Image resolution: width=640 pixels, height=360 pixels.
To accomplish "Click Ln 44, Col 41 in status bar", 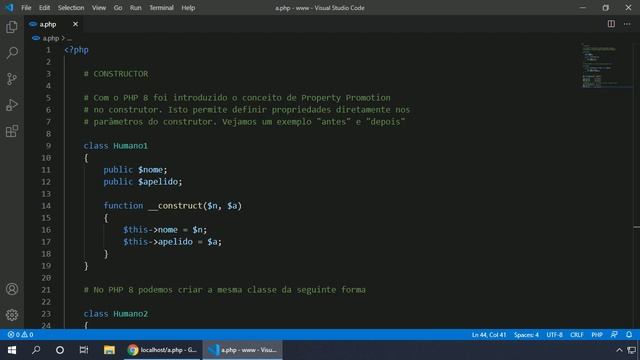I will (489, 335).
